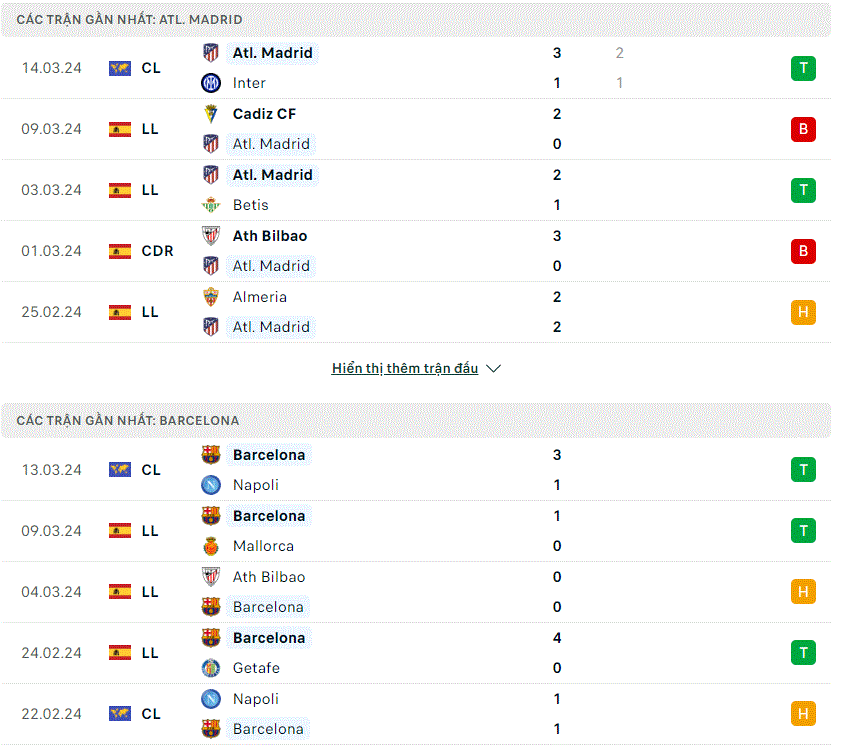Click the Getafe club crest icon
The image size is (846, 745).
click(210, 668)
